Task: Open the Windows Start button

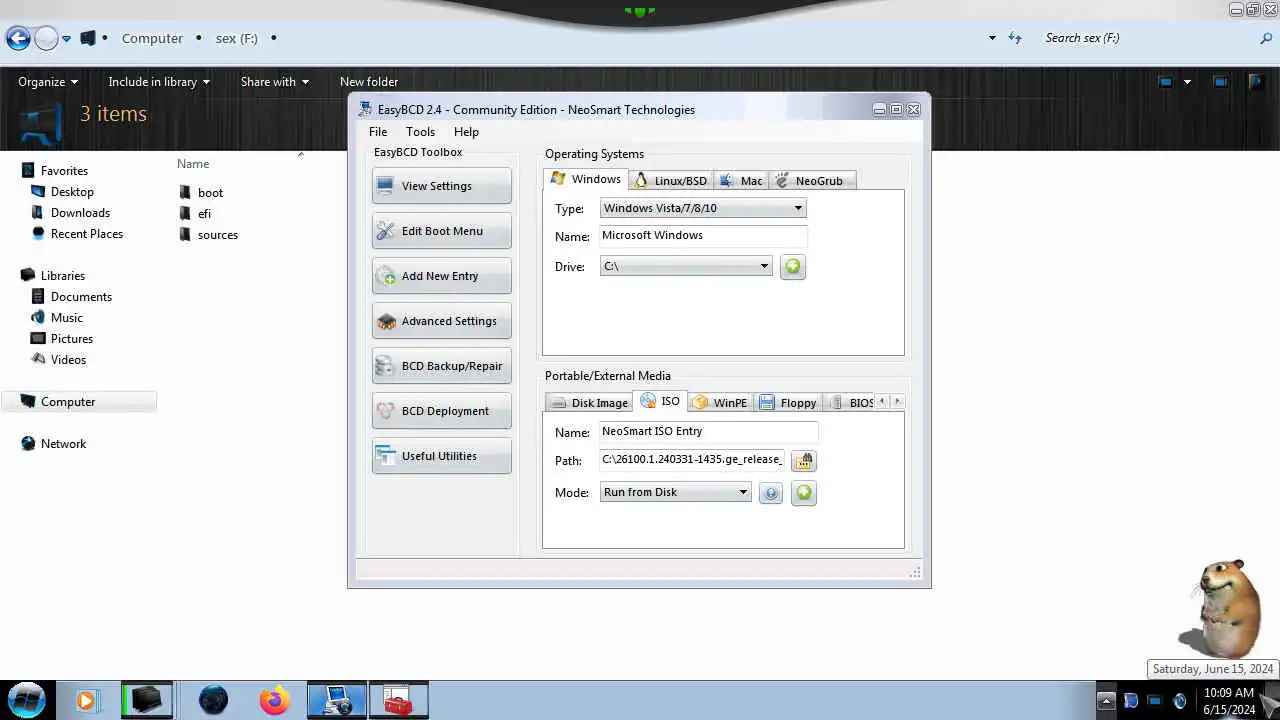Action: click(x=27, y=700)
